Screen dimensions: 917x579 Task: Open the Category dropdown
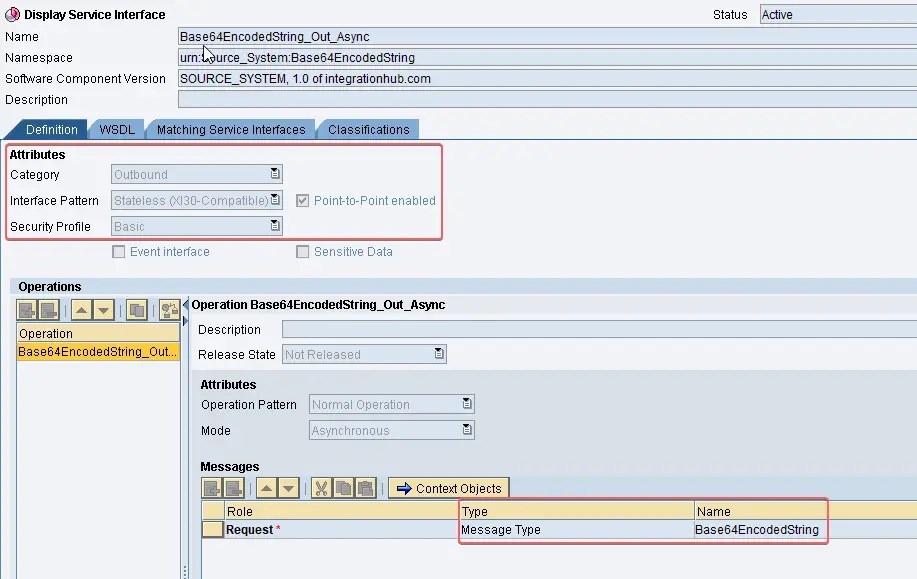(277, 174)
